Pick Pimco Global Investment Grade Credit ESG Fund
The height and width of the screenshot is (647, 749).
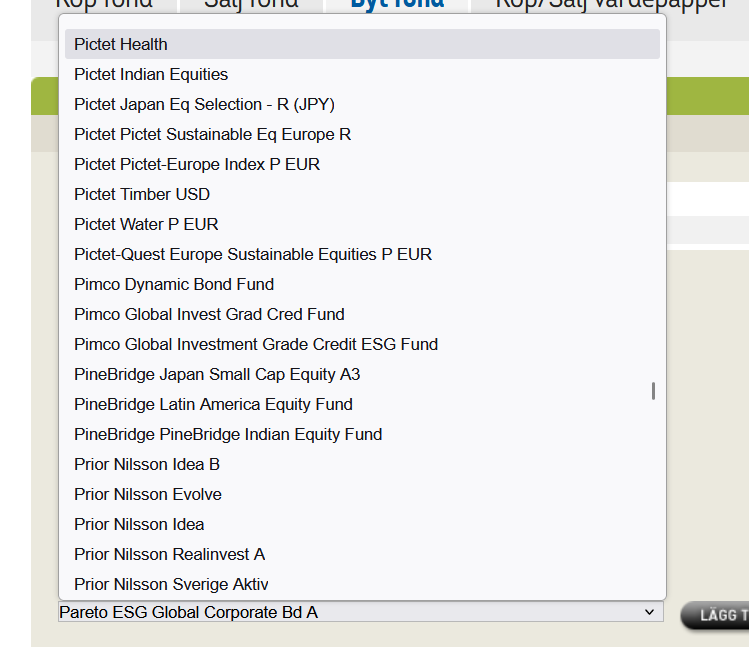pos(256,344)
